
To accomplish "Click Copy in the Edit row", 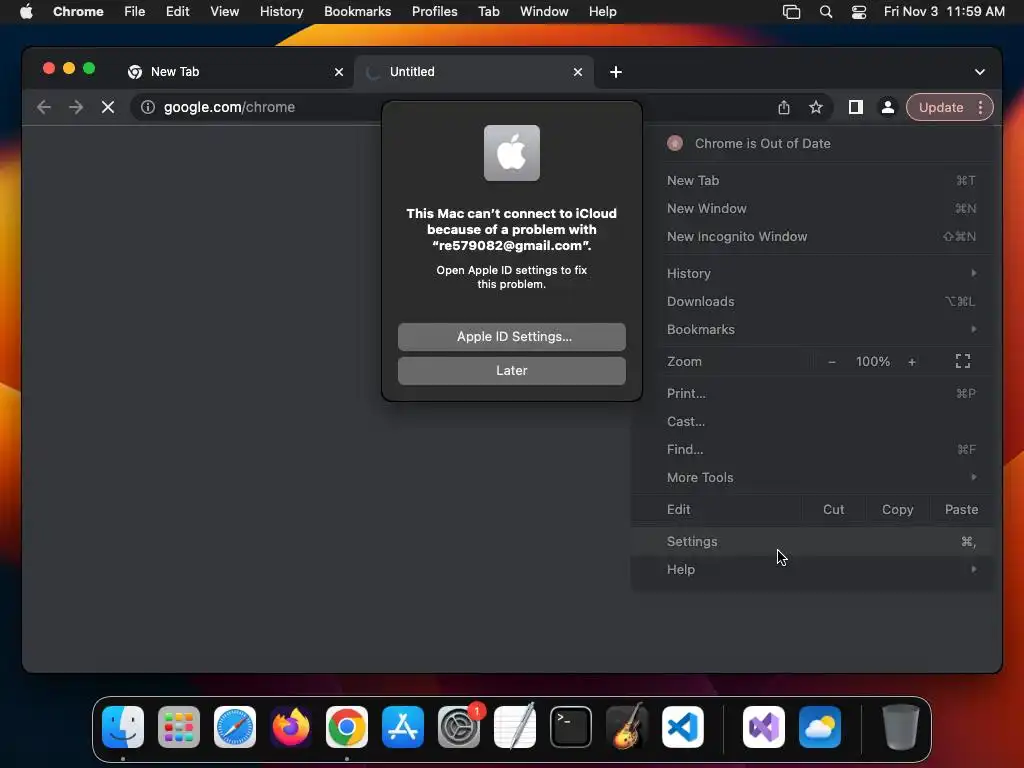I will (x=897, y=509).
